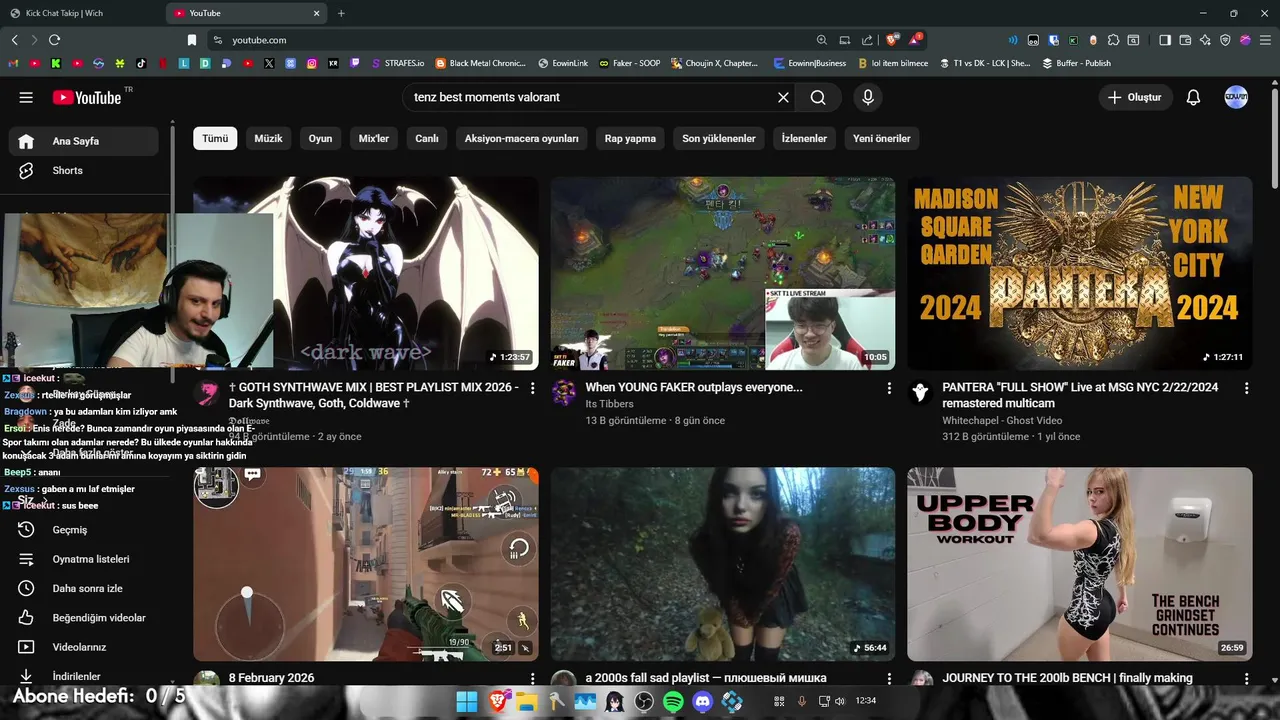Select the Rap yapma chip
Screen dimensions: 1280x720
point(630,138)
